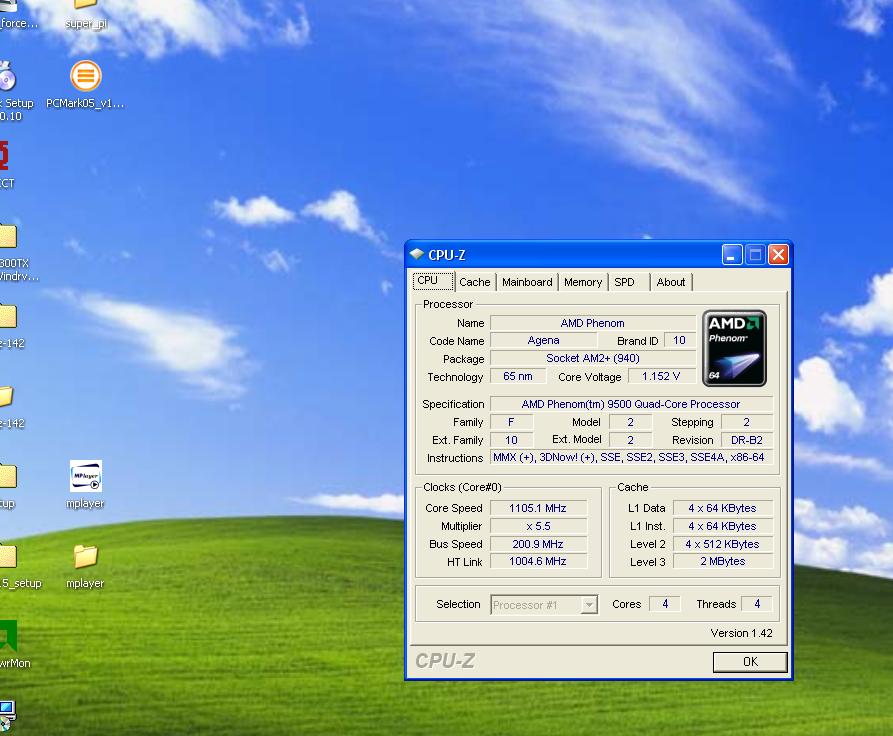893x736 pixels.
Task: Click the L1 Inst. cache value
Action: point(722,526)
